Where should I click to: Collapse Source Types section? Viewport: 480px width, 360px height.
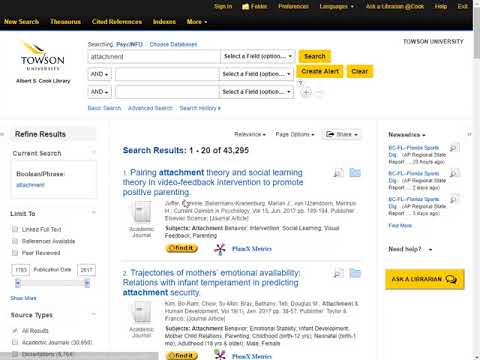(x=94, y=314)
